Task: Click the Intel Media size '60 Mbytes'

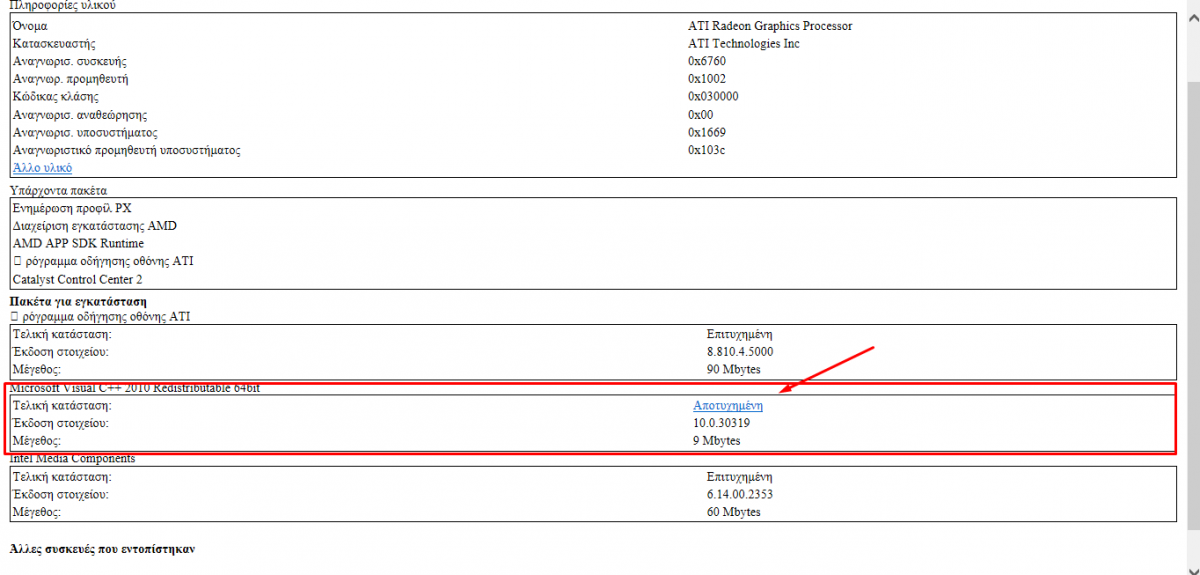Action: [734, 512]
